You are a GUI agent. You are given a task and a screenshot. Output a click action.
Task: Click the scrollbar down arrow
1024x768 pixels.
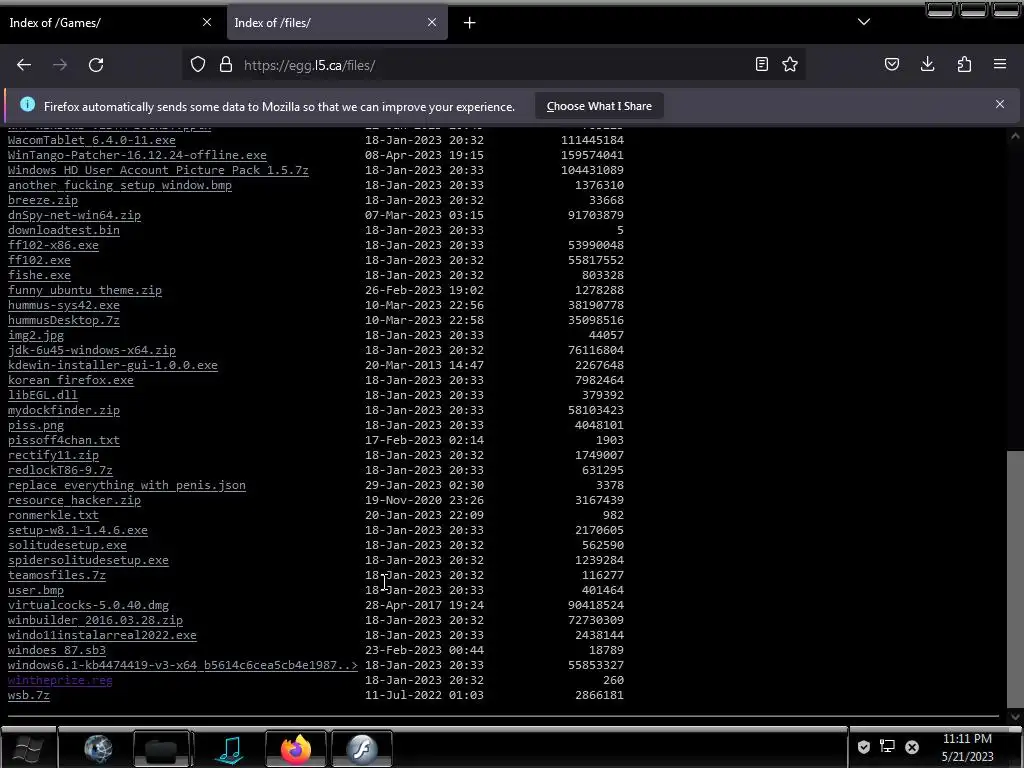pos(1015,716)
